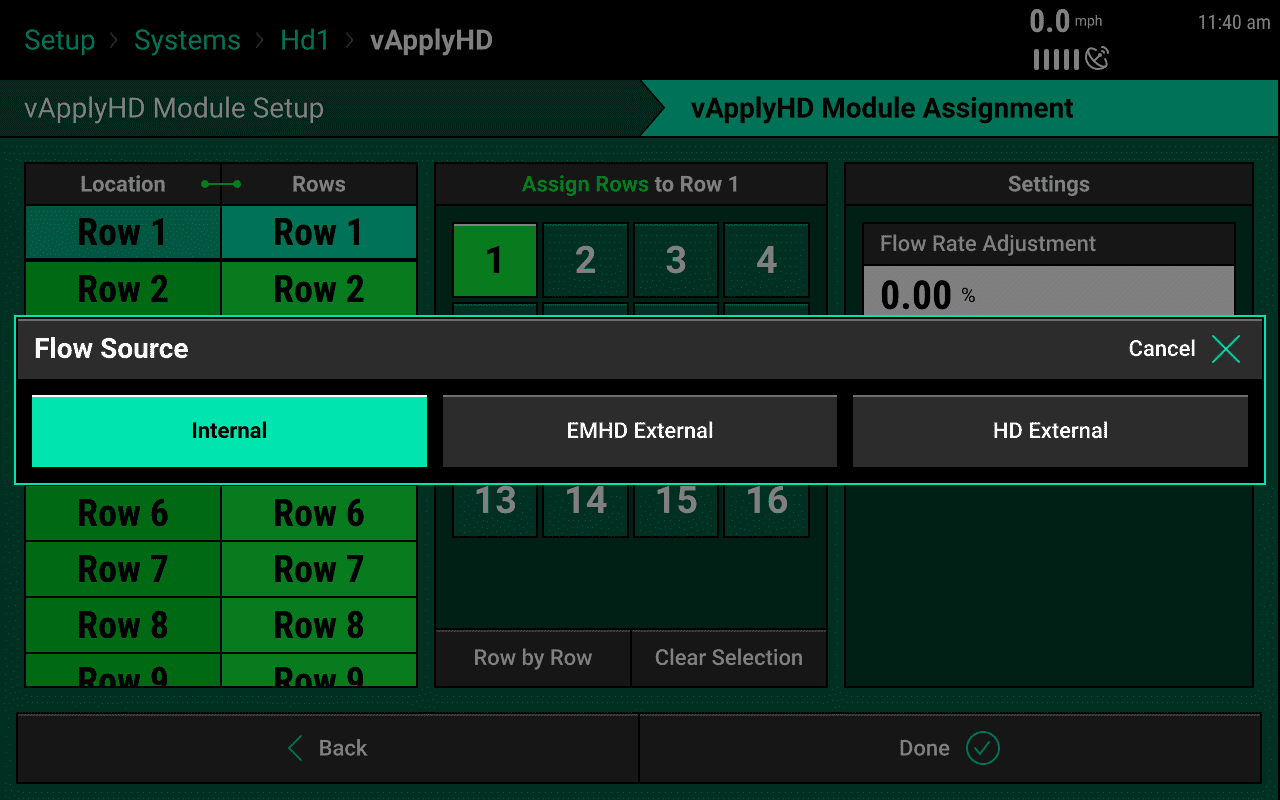Click the satellite GPS status icon
Screen dimensions: 1280x800
coord(1098,59)
